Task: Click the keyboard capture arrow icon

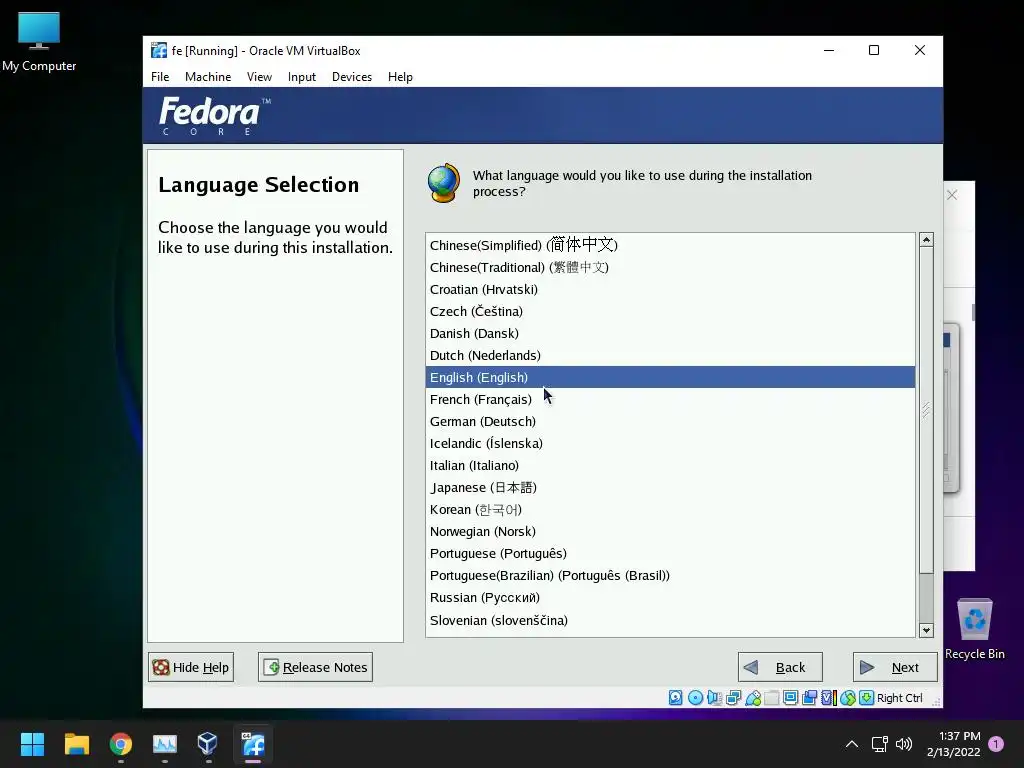Action: tap(866, 698)
